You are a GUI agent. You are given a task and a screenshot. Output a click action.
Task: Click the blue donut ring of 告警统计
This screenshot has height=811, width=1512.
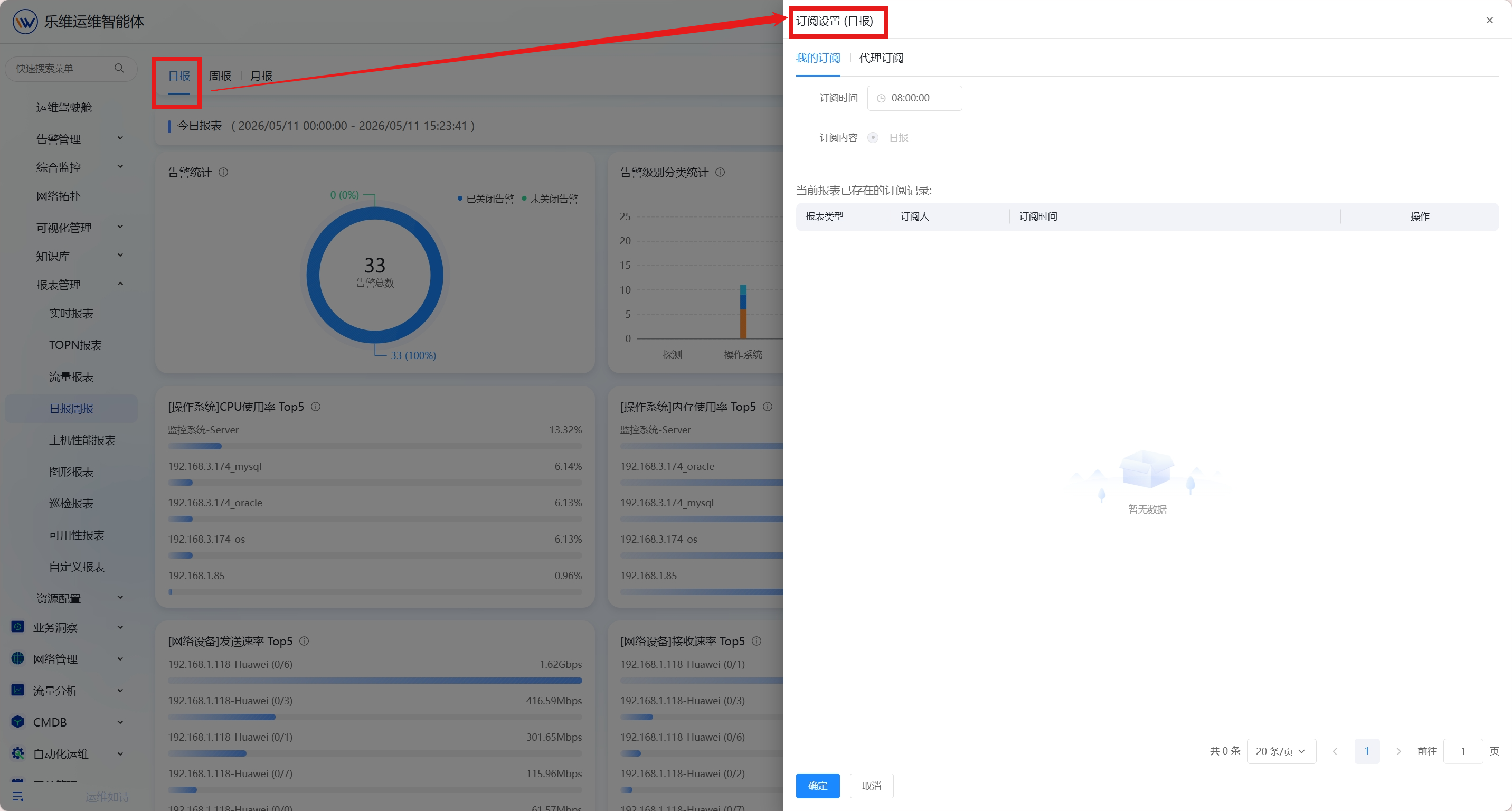pos(314,275)
